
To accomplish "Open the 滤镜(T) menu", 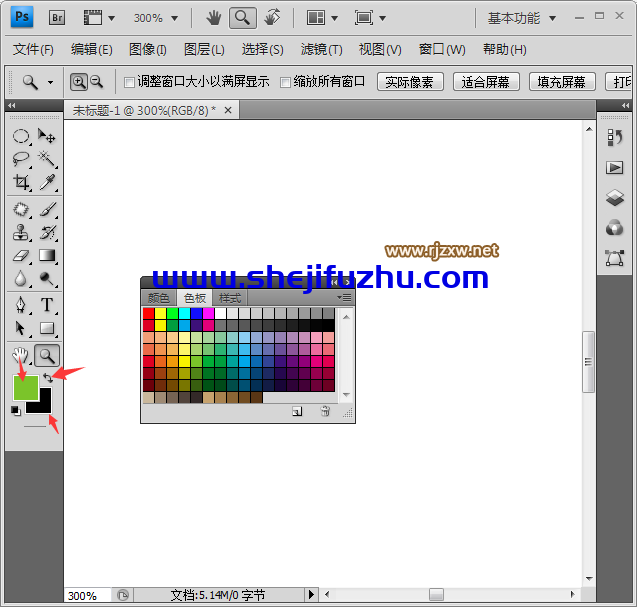I will 321,50.
